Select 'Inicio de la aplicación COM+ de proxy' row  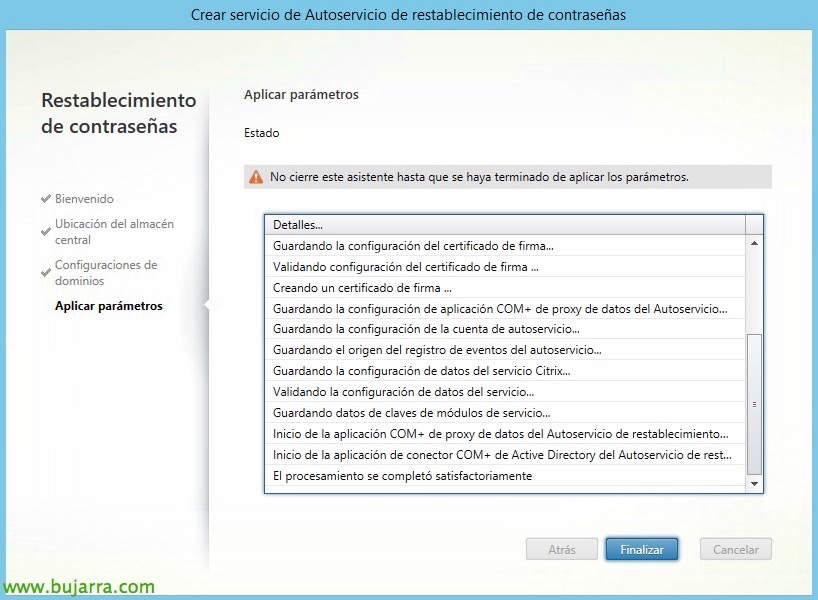pyautogui.click(x=505, y=434)
